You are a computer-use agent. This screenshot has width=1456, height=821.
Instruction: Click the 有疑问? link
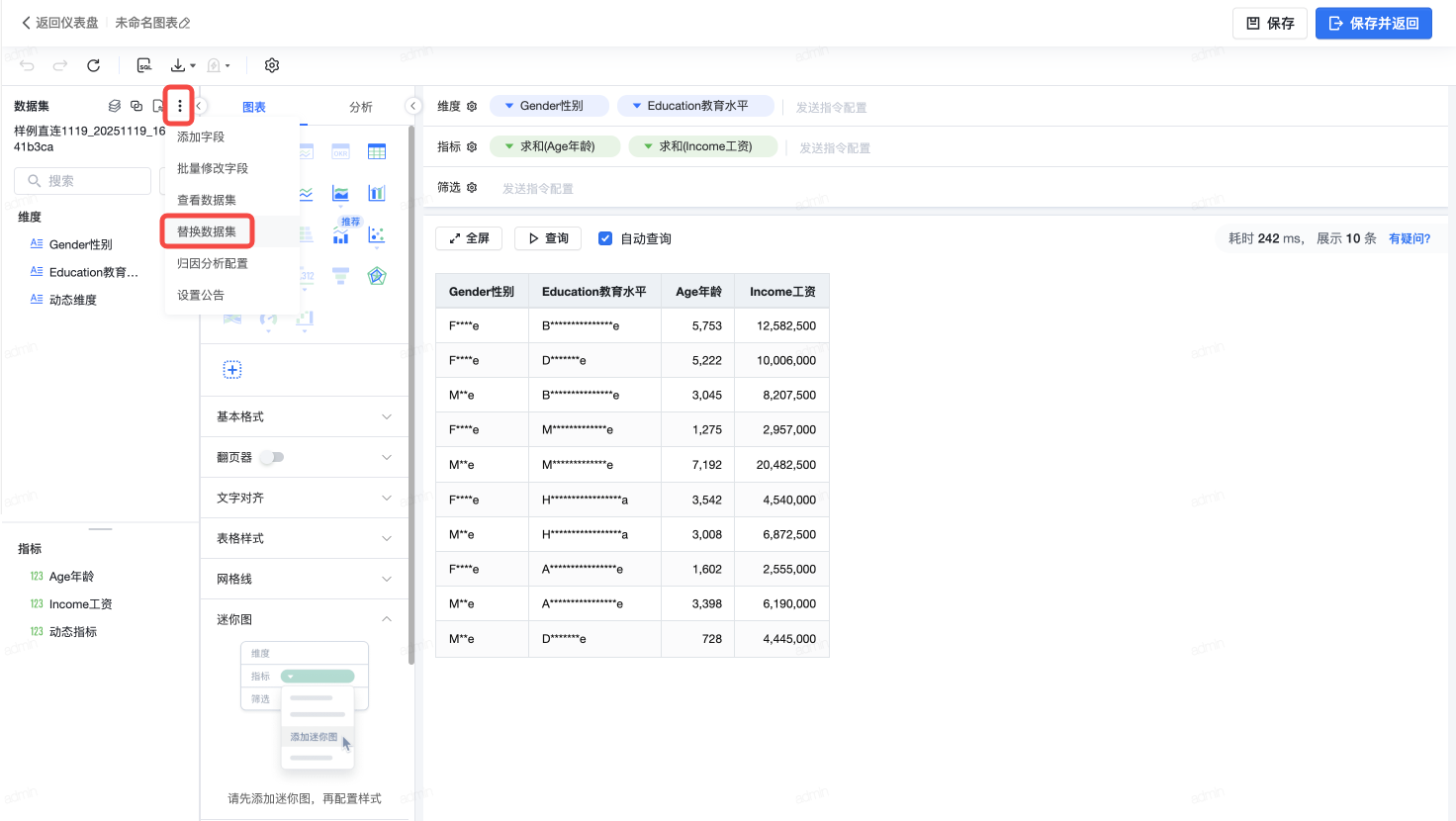click(x=1410, y=238)
